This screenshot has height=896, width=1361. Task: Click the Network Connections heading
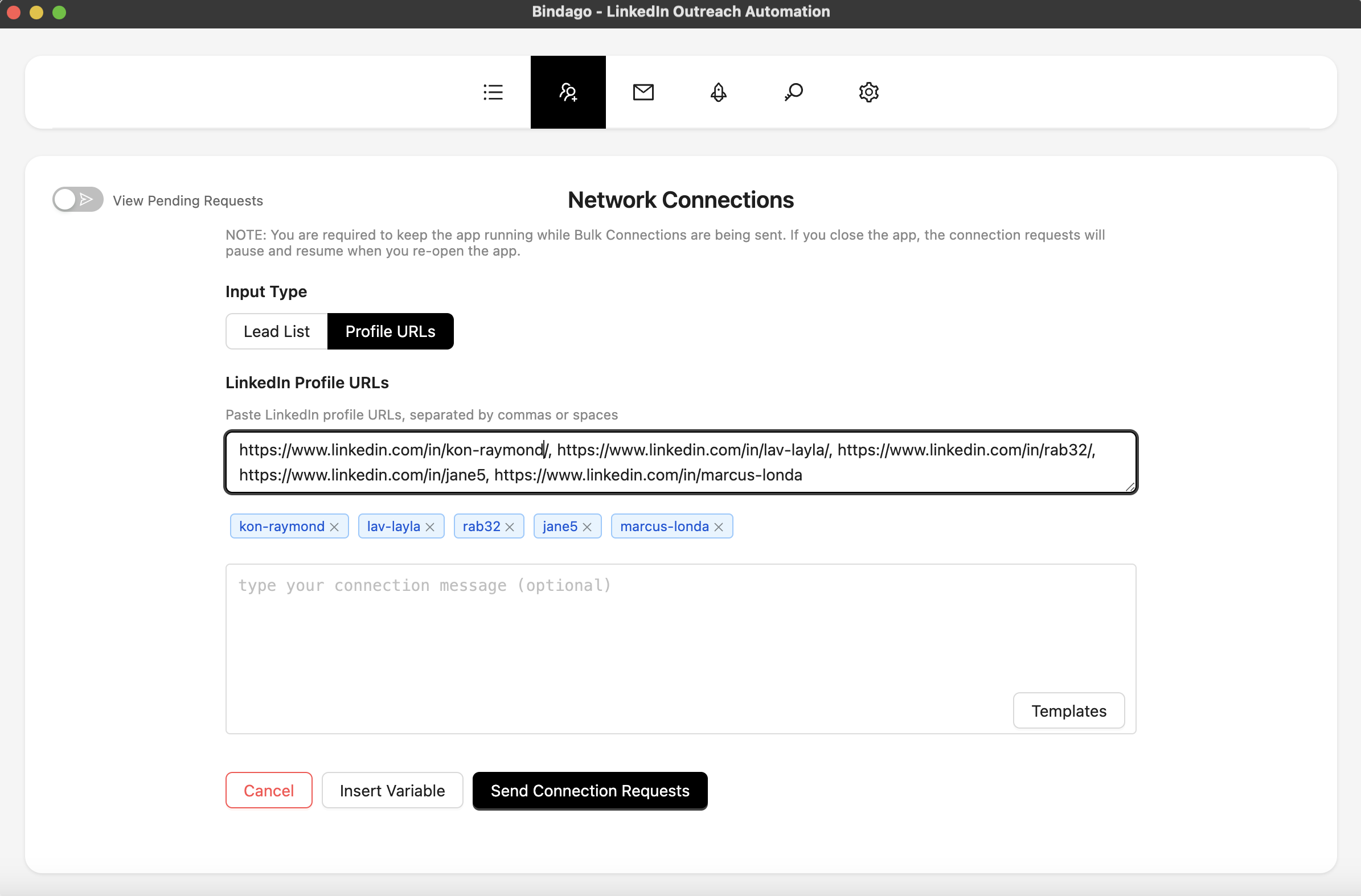click(680, 200)
